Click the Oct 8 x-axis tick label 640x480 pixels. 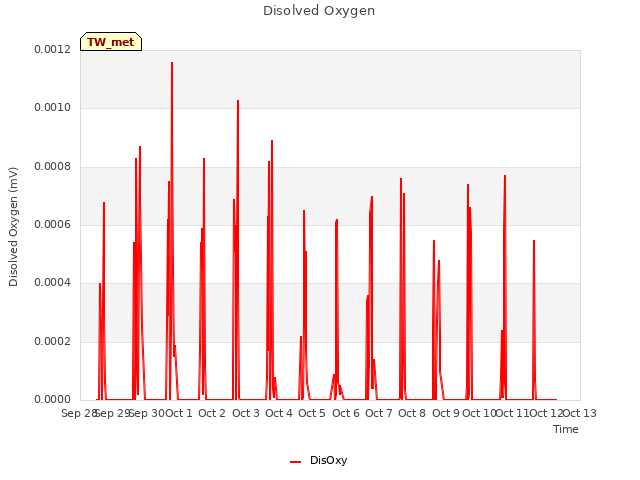click(412, 413)
